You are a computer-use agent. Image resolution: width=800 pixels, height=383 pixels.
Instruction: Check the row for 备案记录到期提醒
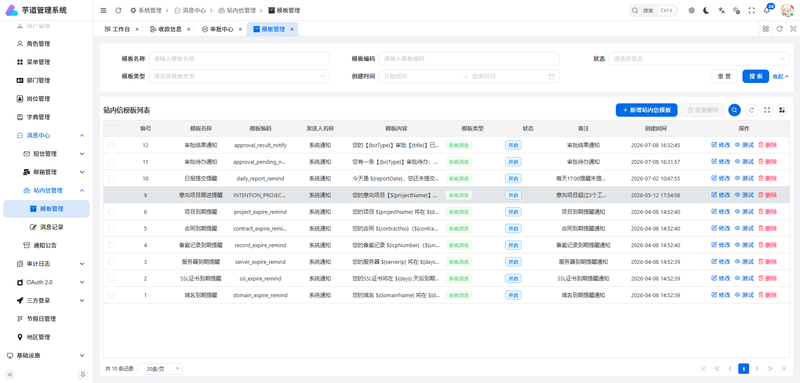pos(111,245)
